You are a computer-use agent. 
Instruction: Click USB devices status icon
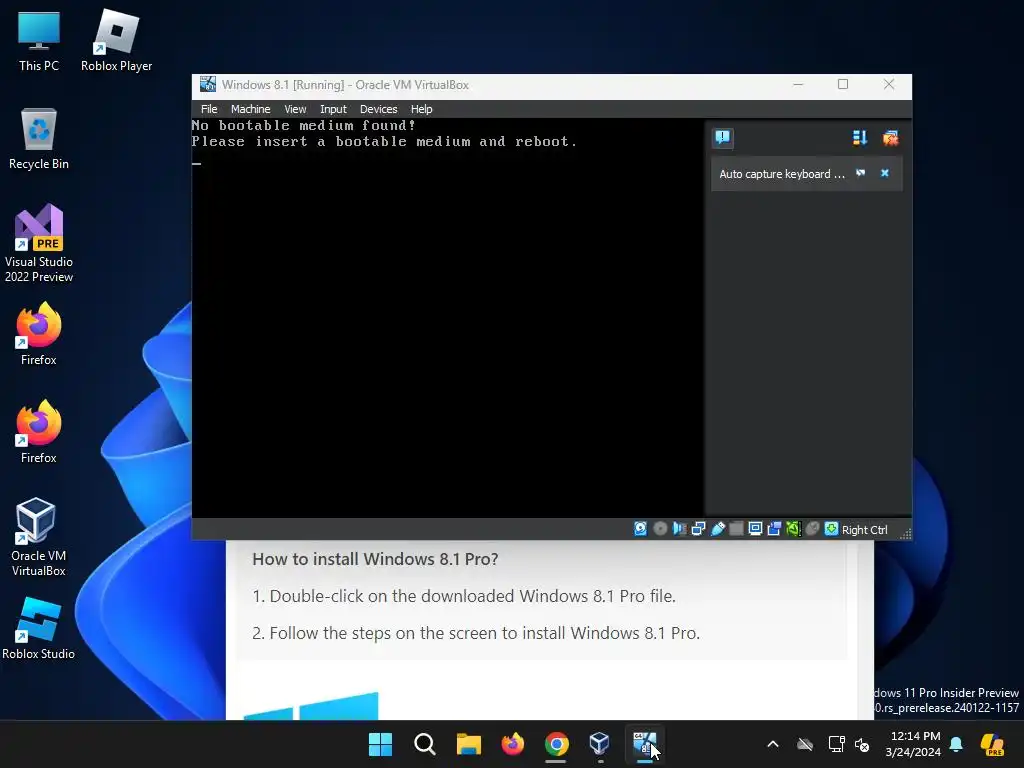(x=718, y=529)
